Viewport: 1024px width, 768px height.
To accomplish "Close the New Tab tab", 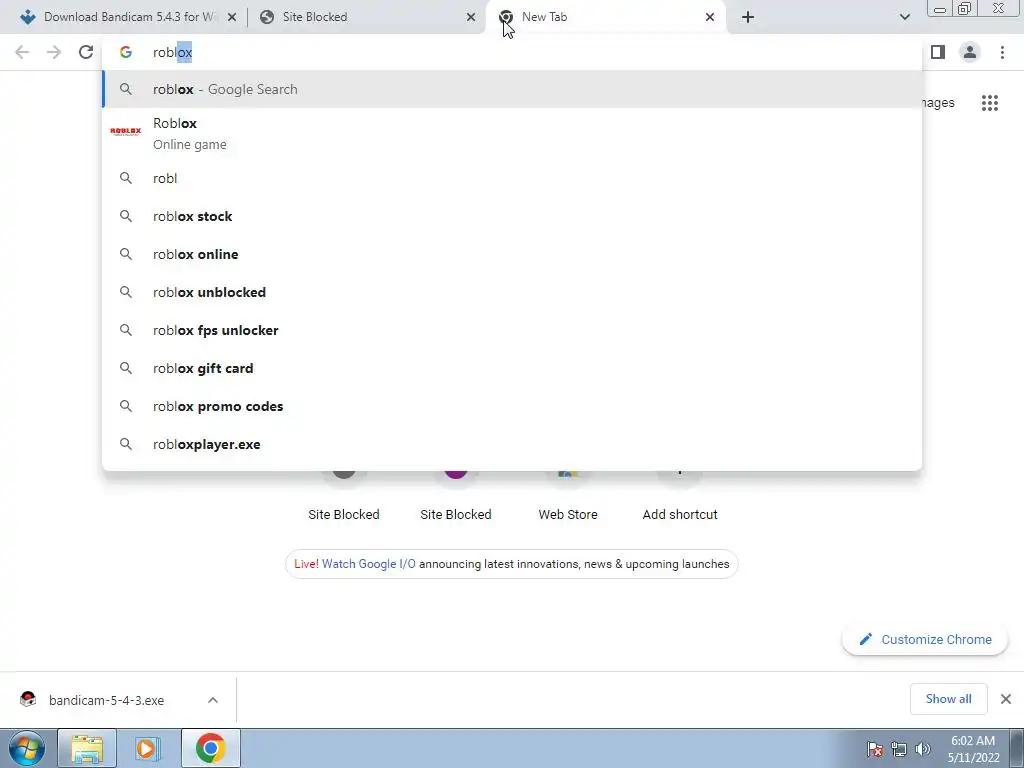I will [710, 18].
